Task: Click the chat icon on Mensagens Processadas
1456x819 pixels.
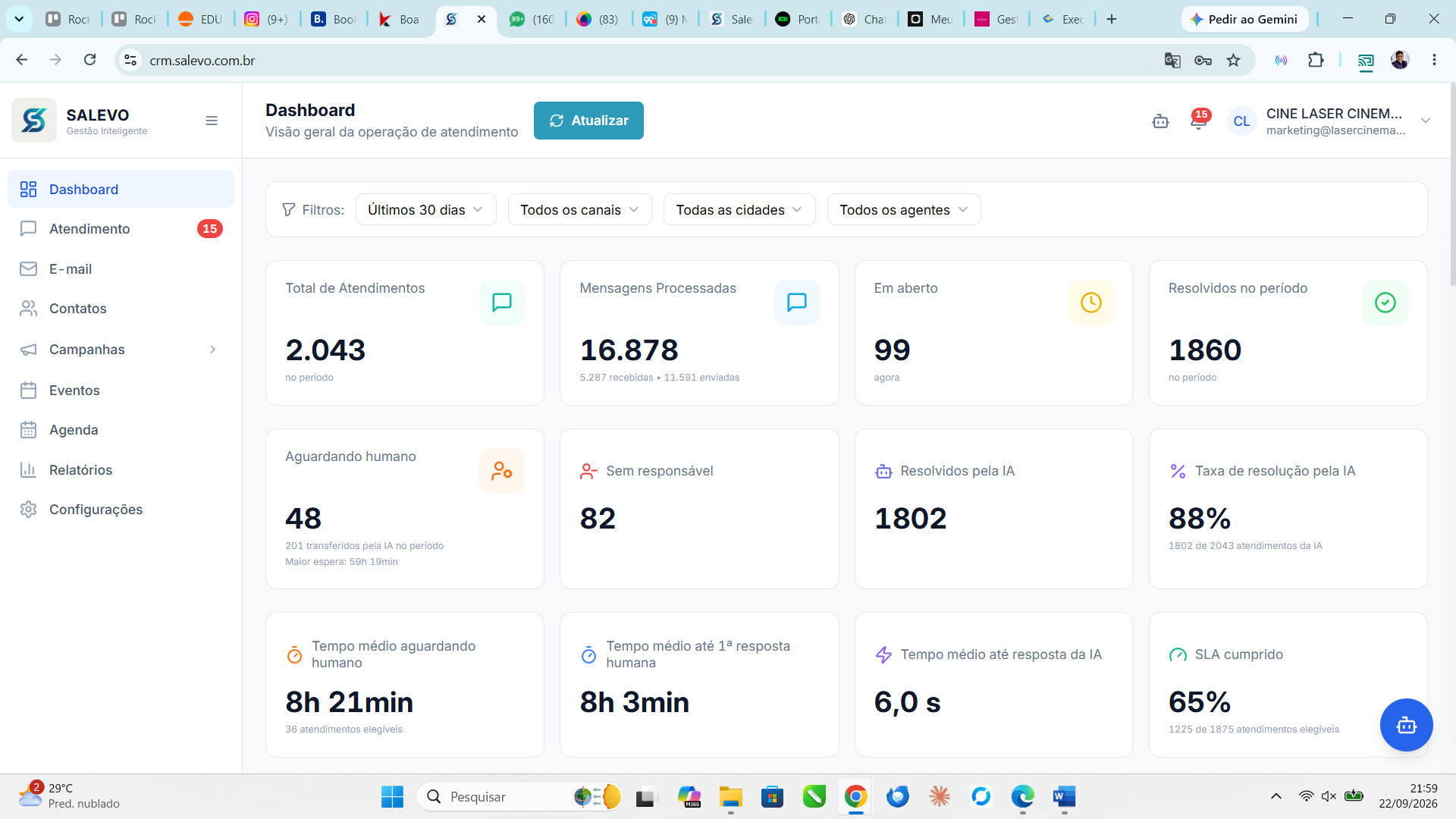Action: (796, 303)
